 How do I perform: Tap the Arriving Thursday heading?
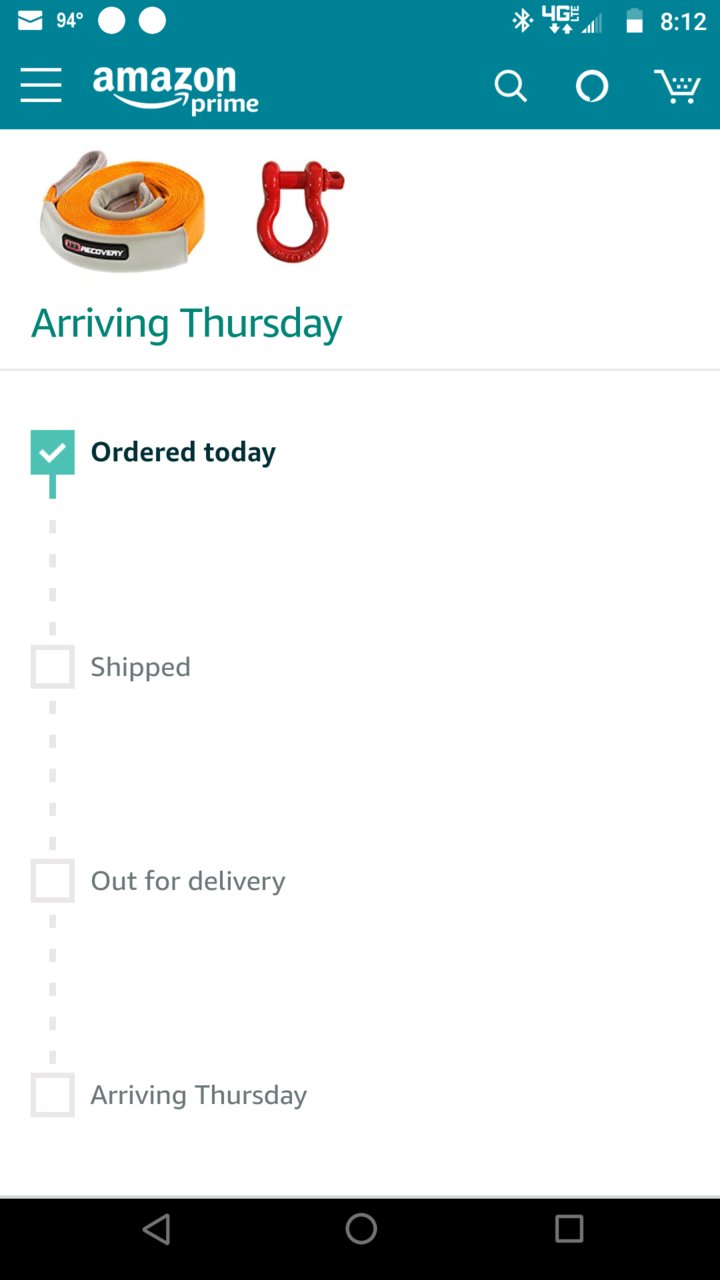(x=187, y=324)
